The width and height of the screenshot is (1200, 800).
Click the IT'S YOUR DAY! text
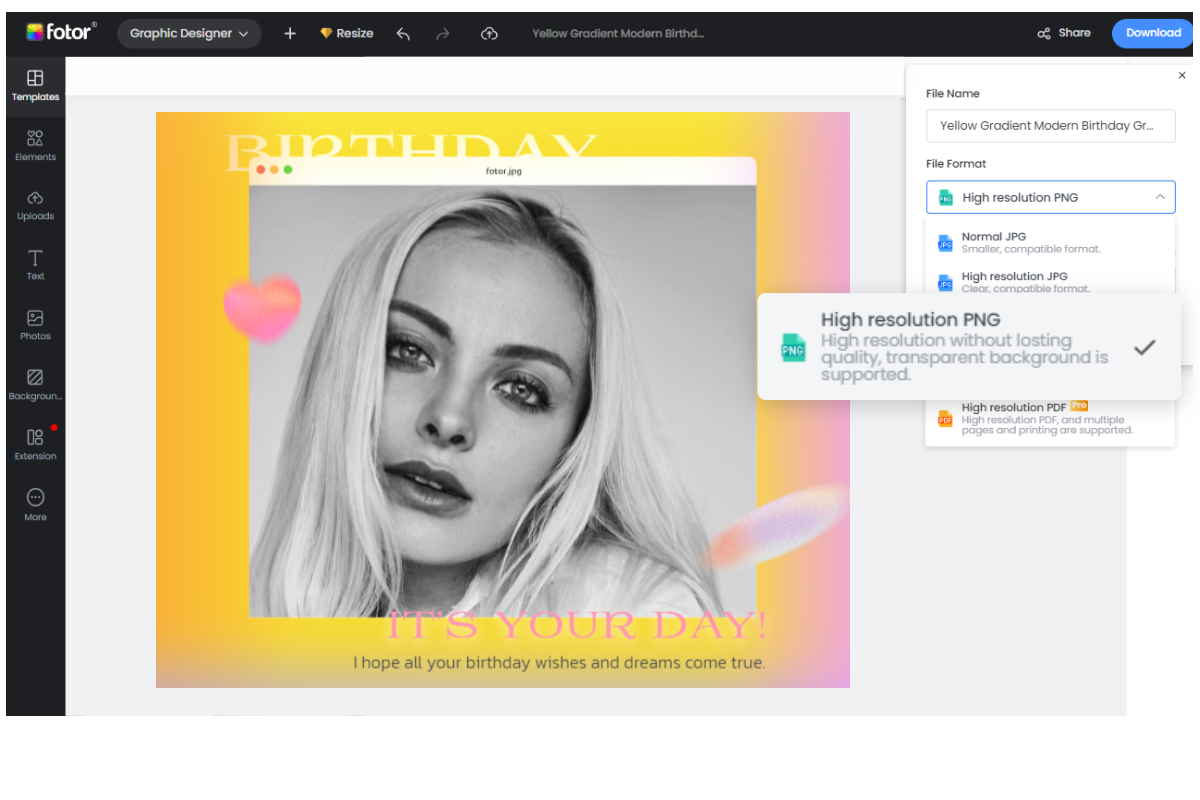point(577,626)
